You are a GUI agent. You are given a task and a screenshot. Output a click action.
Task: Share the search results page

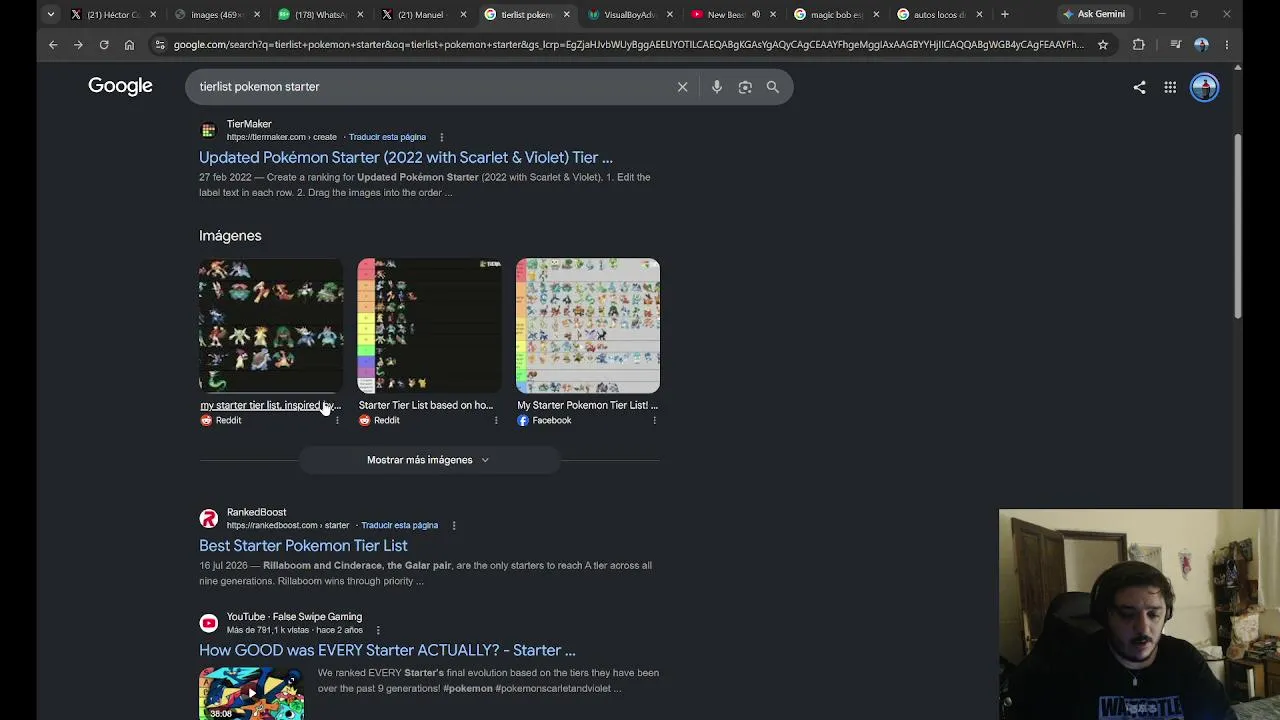(x=1139, y=87)
